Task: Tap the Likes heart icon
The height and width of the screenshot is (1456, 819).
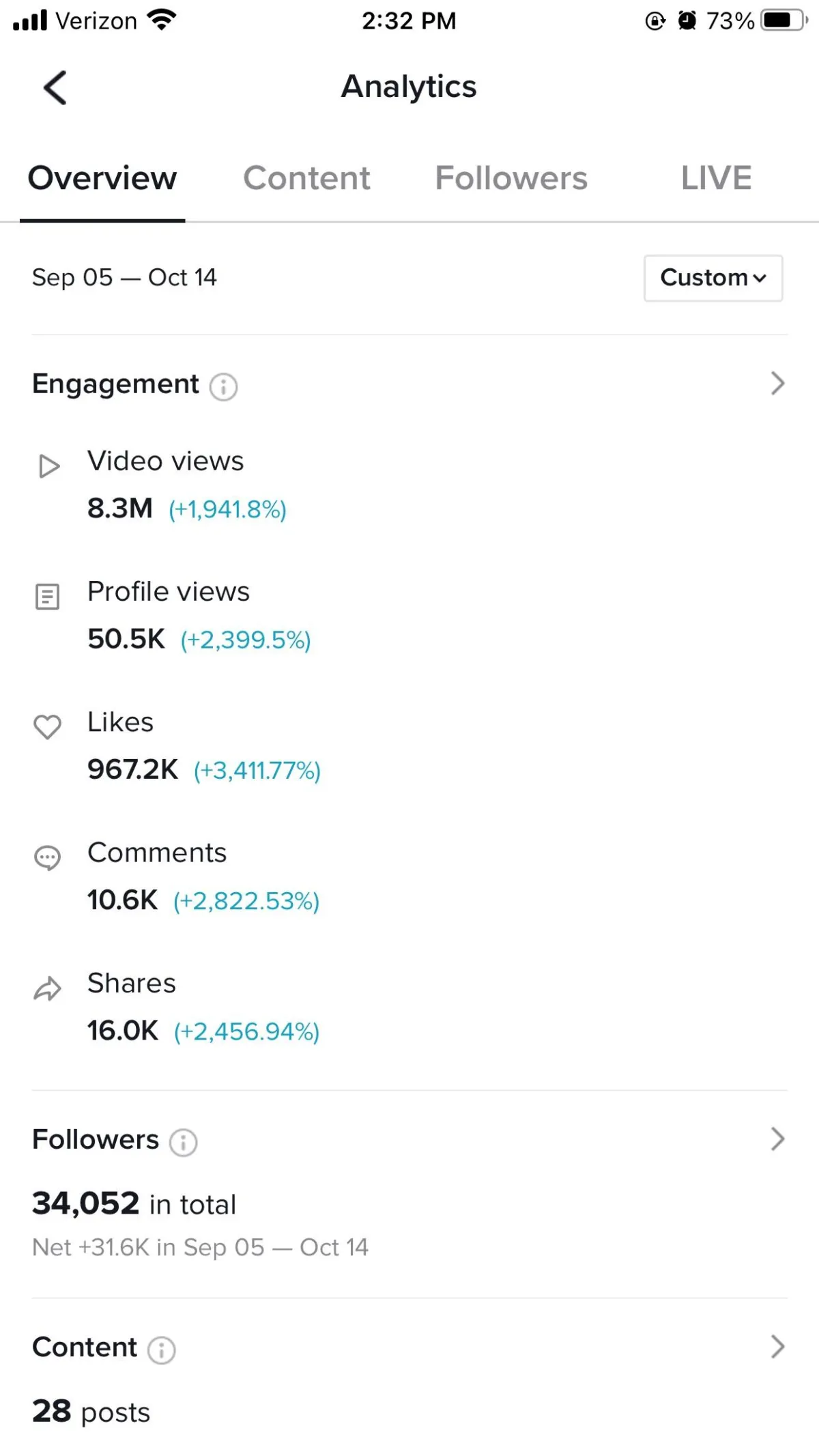Action: (47, 726)
